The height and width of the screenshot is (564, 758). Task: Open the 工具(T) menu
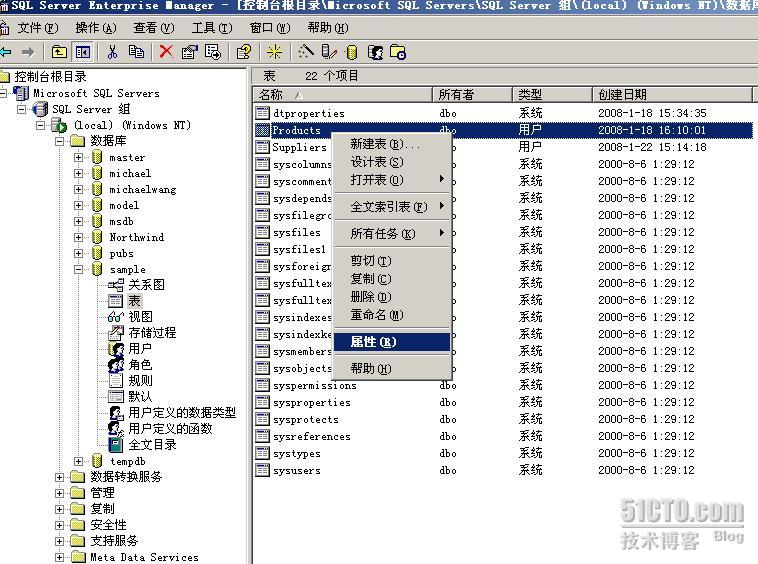coord(212,28)
